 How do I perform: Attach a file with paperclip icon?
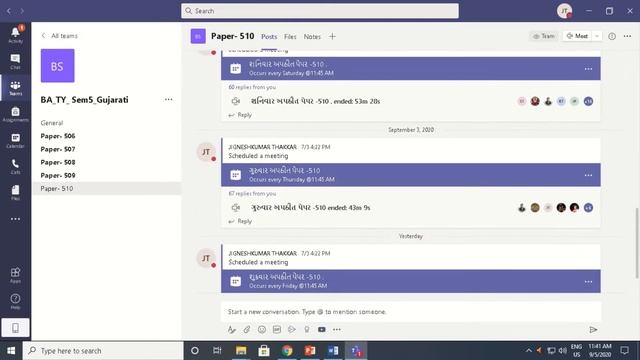point(247,329)
